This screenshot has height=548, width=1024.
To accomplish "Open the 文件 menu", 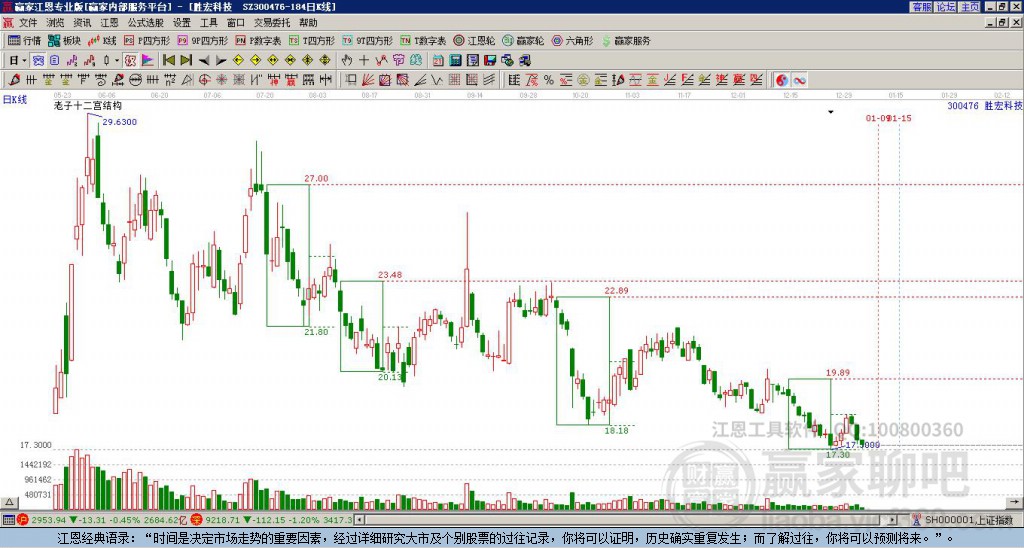I will 28,23.
